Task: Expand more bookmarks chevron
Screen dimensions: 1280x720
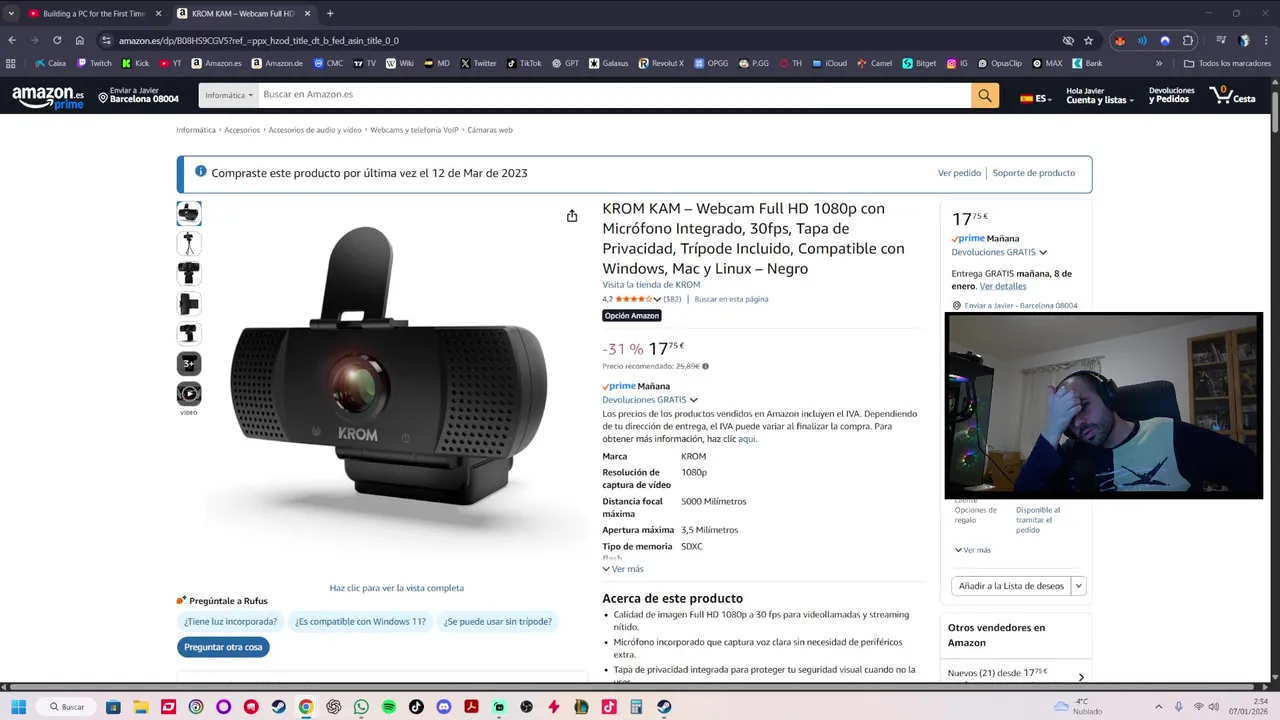Action: (1159, 63)
